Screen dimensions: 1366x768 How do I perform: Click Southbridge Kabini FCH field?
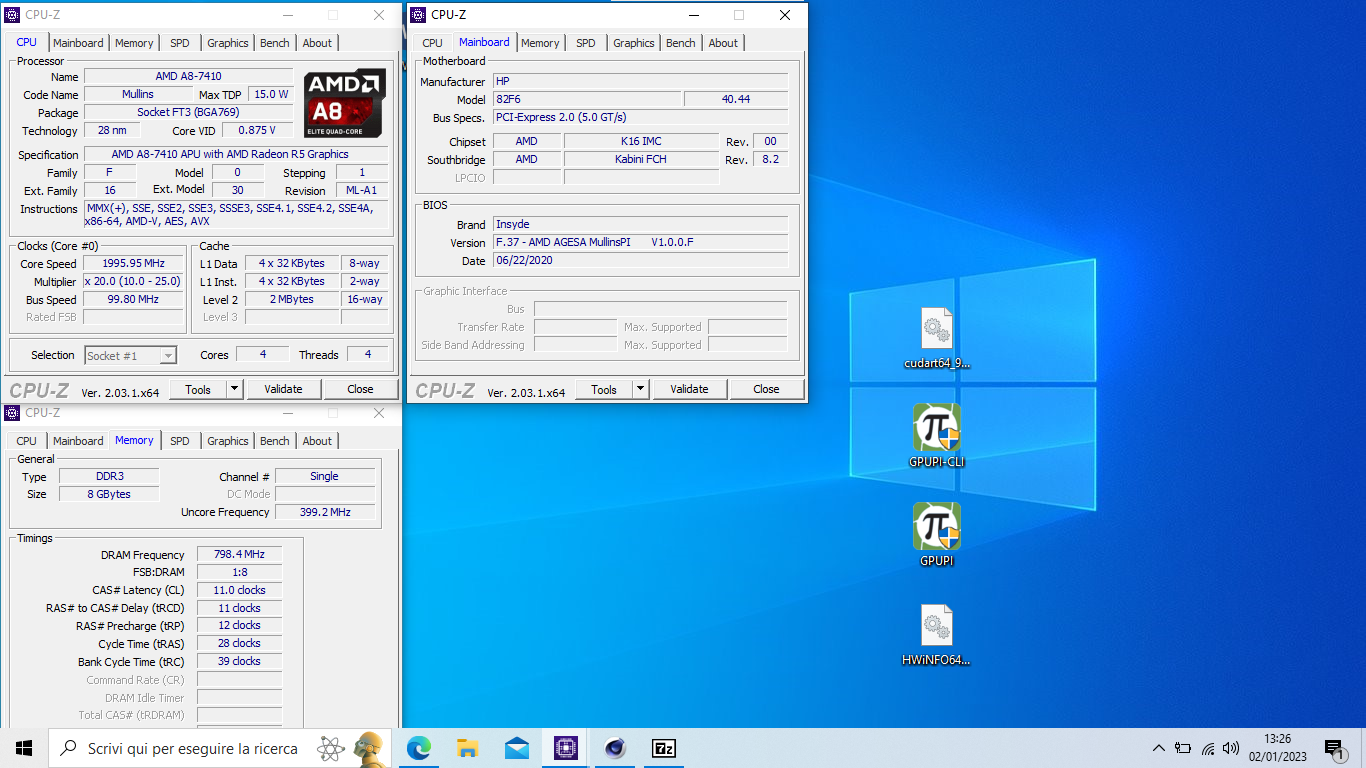coord(641,160)
